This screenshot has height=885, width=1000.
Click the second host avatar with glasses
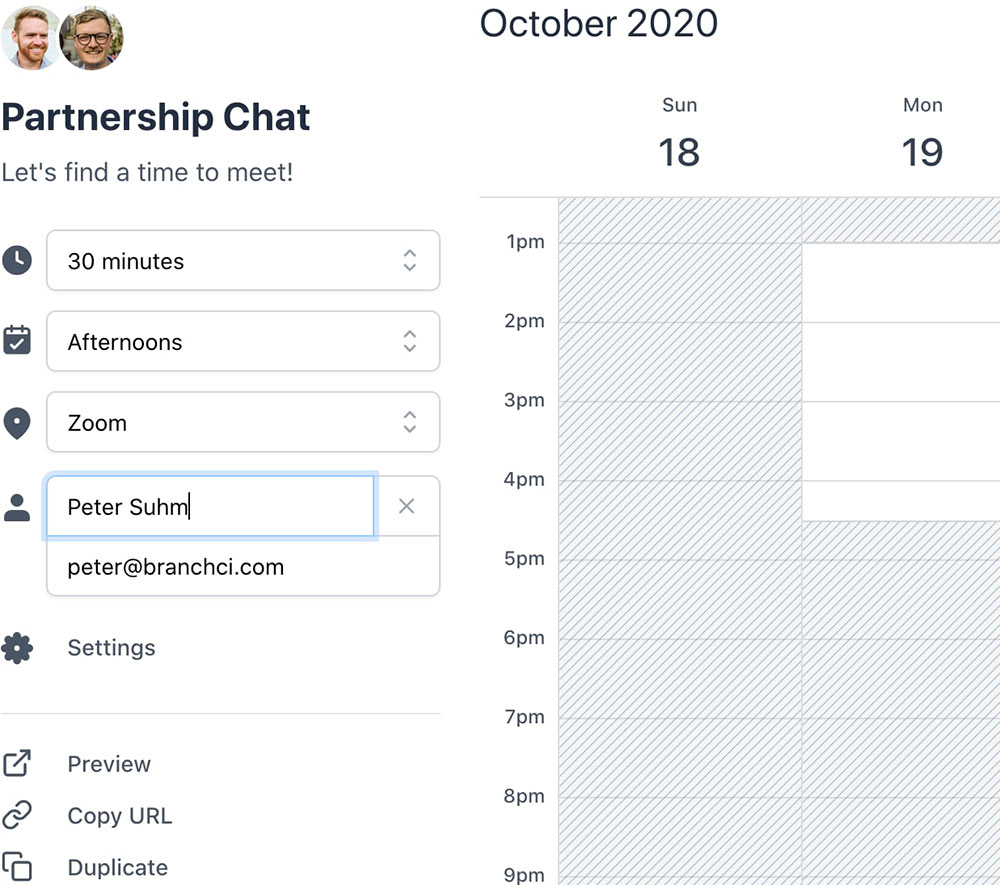pyautogui.click(x=92, y=38)
